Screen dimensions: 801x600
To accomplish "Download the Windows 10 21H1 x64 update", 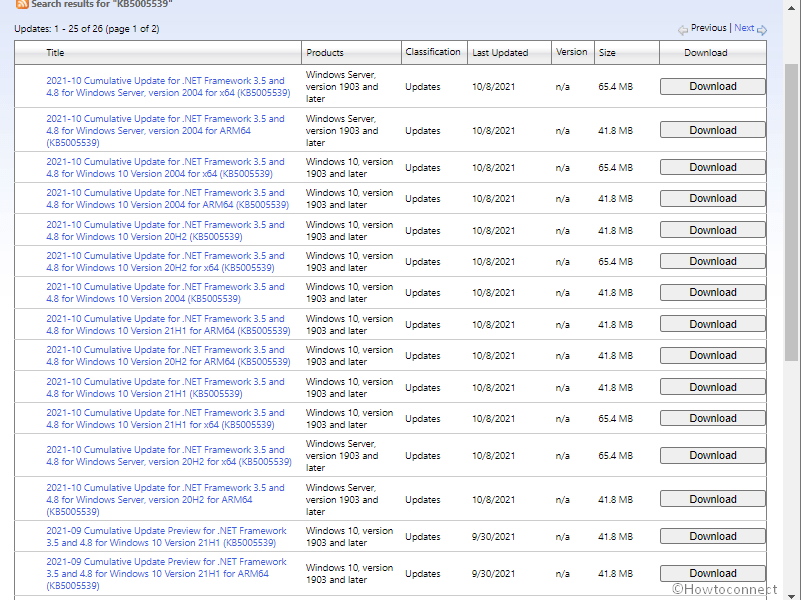I will (x=712, y=418).
